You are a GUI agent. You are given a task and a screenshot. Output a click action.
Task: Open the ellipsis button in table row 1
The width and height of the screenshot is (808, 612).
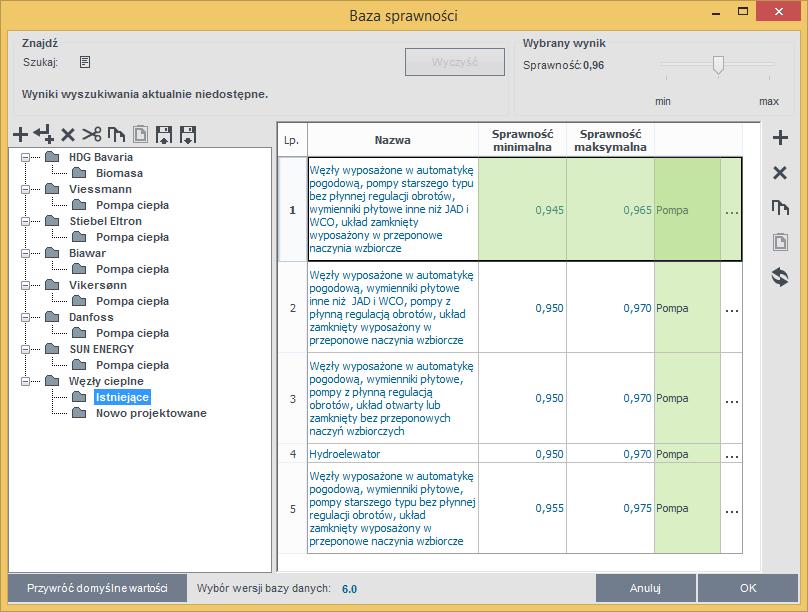click(732, 210)
